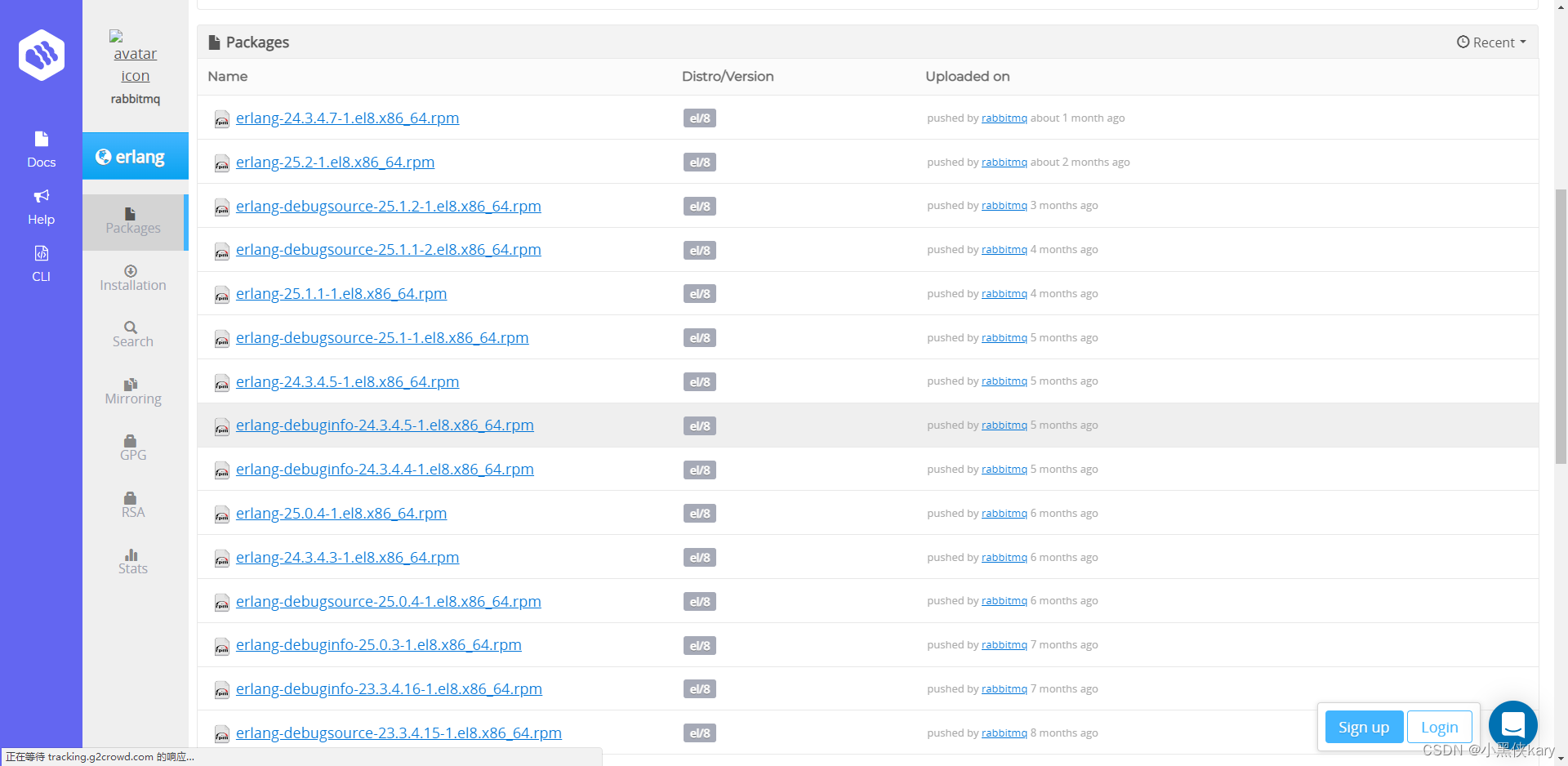1568x766 pixels.
Task: Open erlang-24.3.4.3-1.el8.x86_64.rpm link
Action: pos(347,558)
